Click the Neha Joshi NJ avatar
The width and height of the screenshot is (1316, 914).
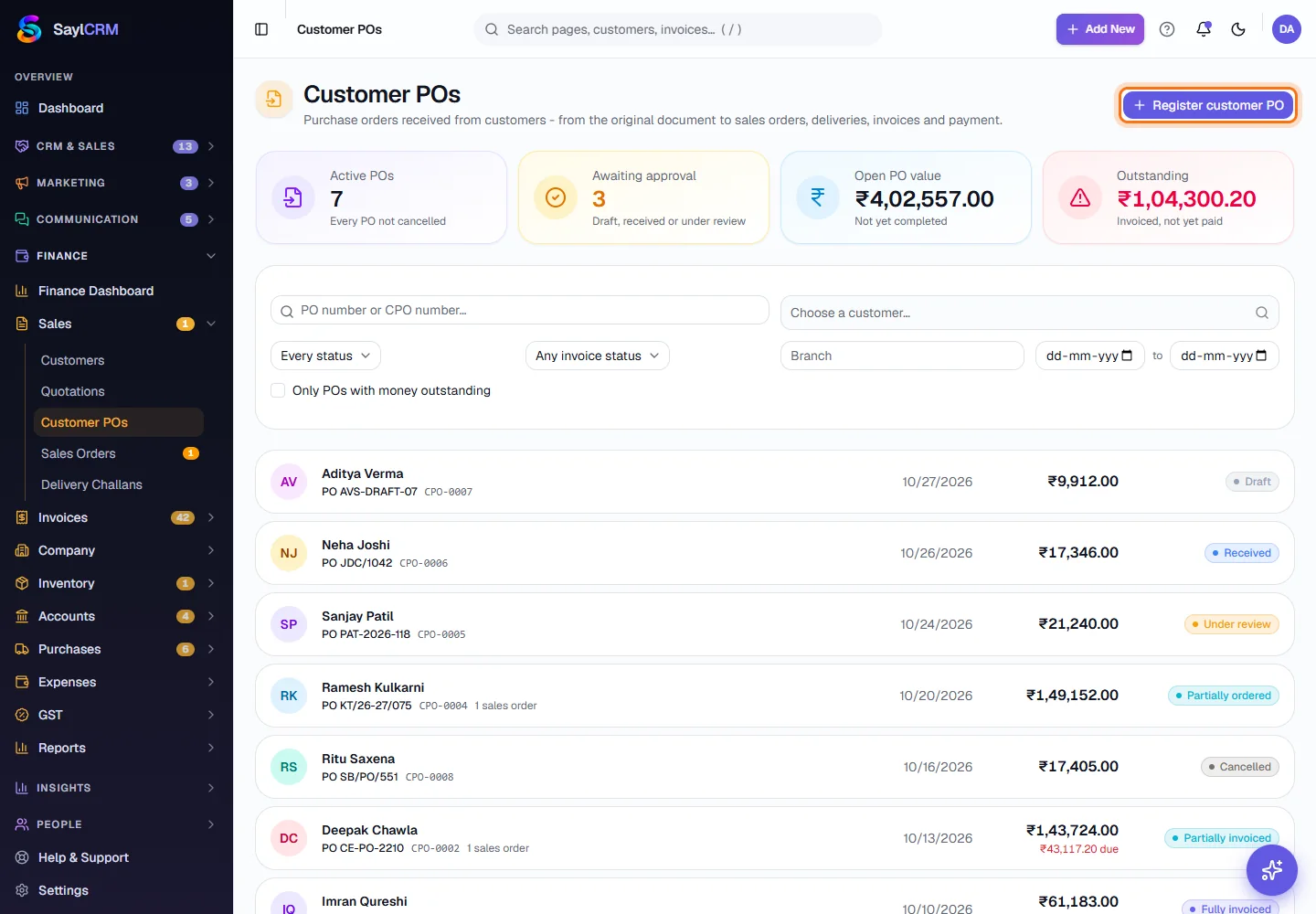[x=289, y=553]
